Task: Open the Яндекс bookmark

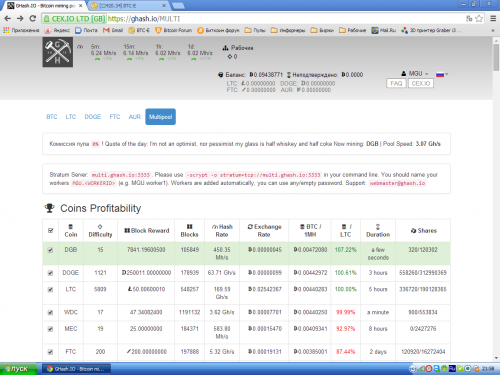Action: click(x=57, y=30)
